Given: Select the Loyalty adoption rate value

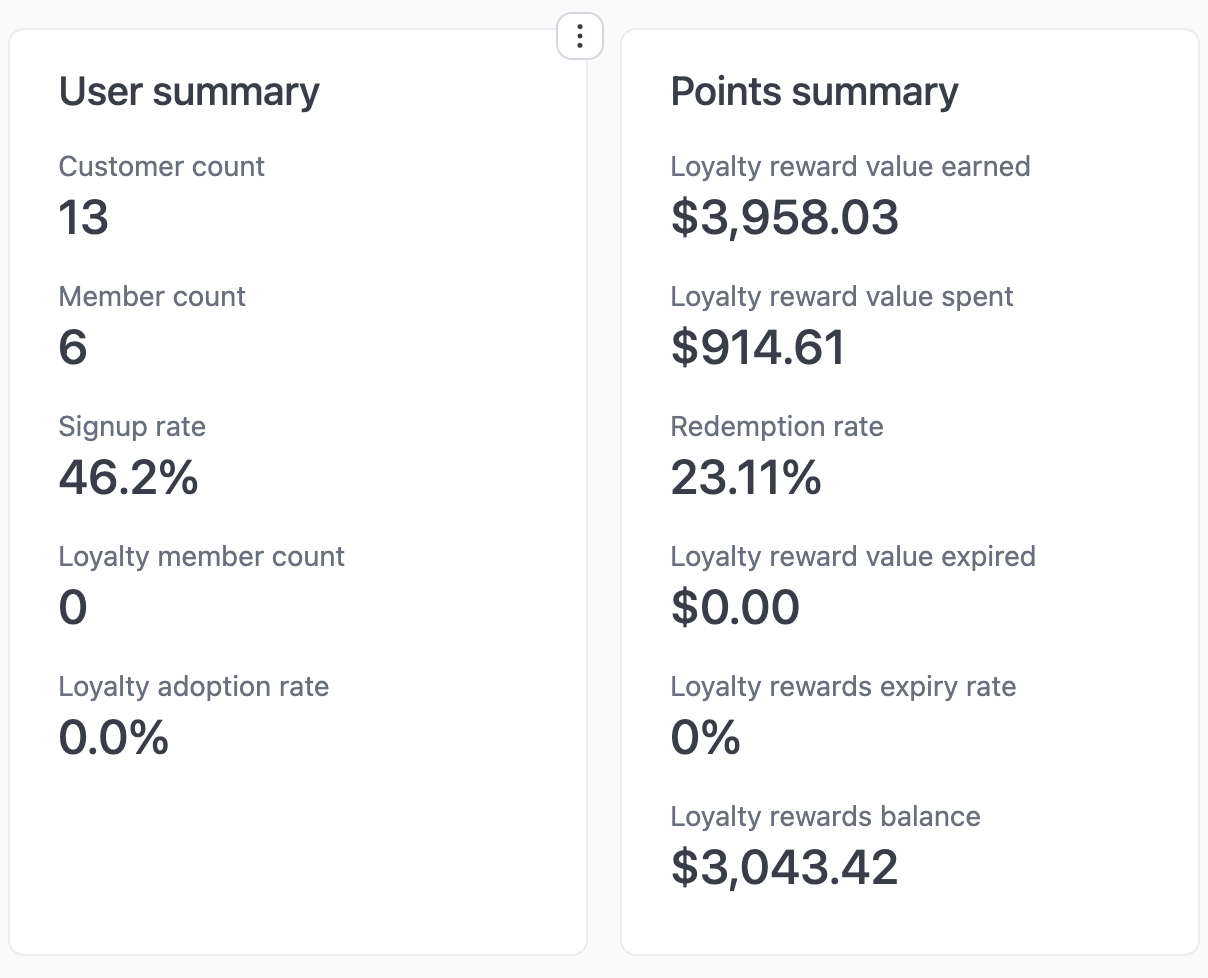Looking at the screenshot, I should [113, 738].
